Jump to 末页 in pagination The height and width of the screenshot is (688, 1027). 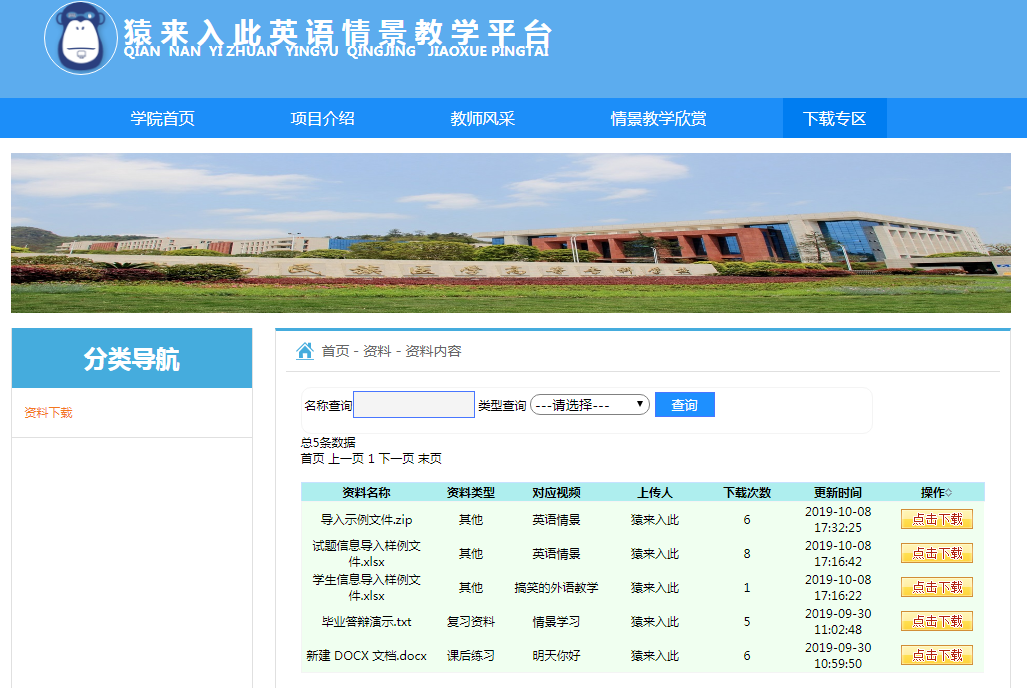pyautogui.click(x=430, y=459)
